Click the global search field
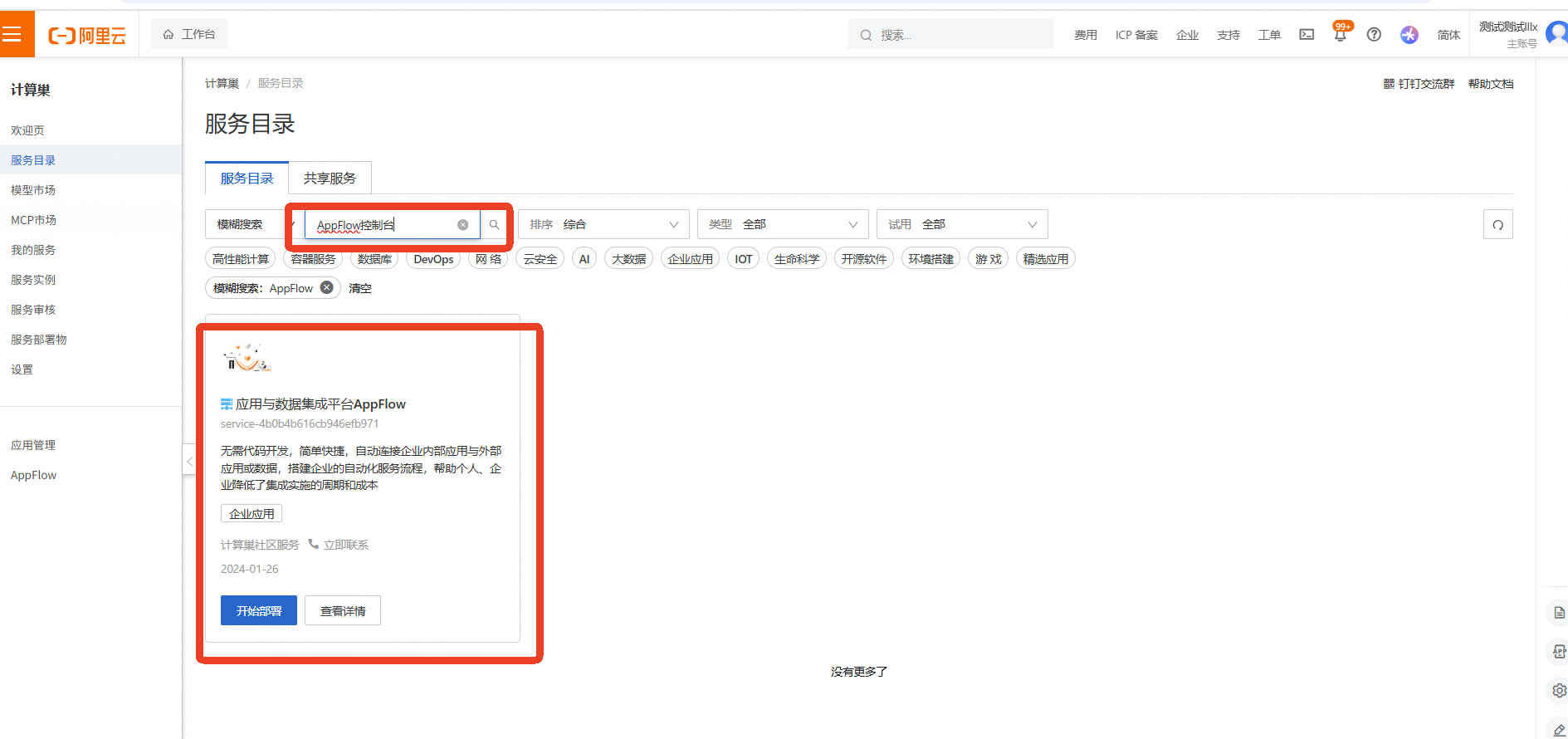Screen dimensions: 1568x739 951,35
